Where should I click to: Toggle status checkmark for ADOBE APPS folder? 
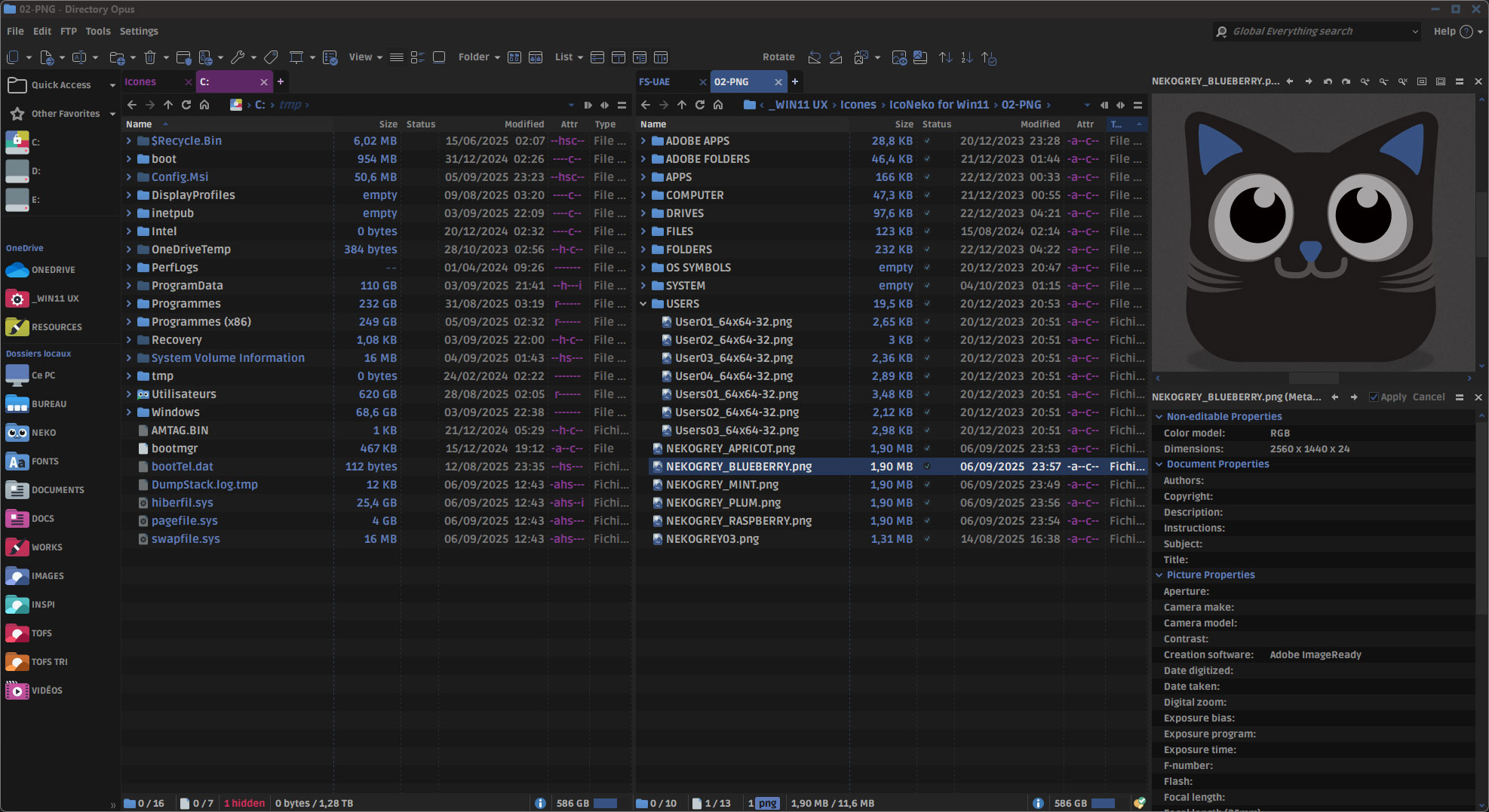pyautogui.click(x=927, y=141)
